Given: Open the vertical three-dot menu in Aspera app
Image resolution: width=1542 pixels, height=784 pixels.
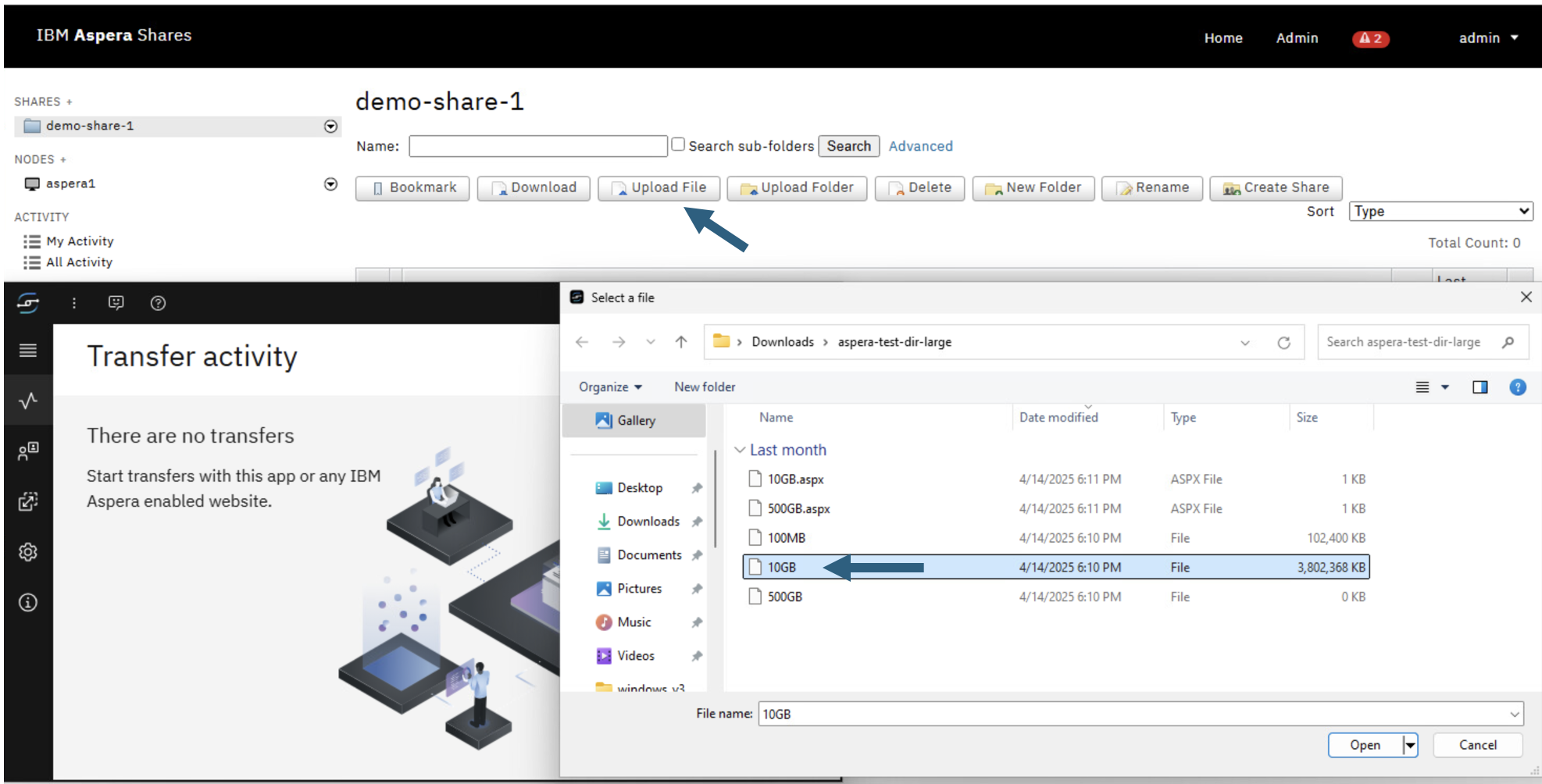Looking at the screenshot, I should pos(74,303).
